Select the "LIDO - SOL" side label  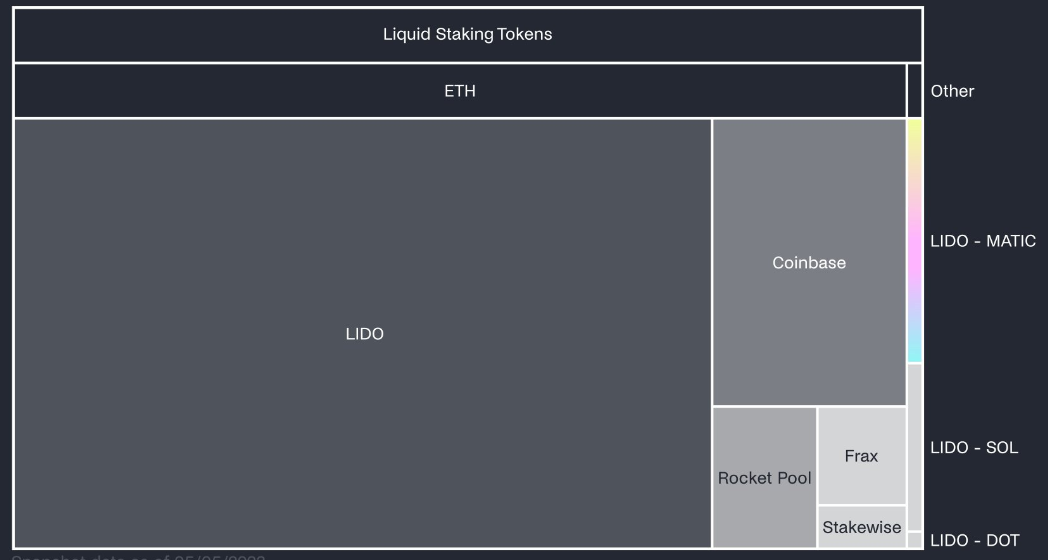974,447
